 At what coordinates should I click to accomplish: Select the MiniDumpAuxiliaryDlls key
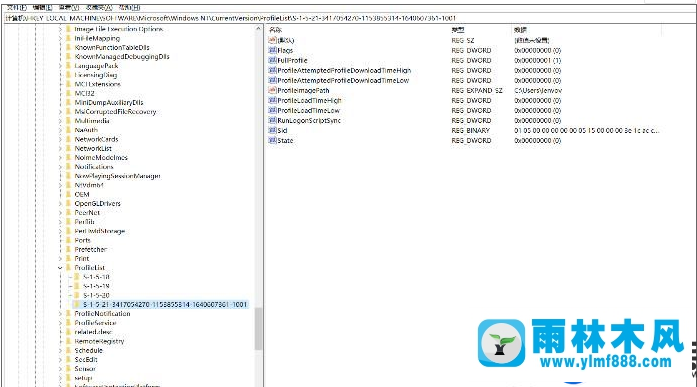pyautogui.click(x=109, y=103)
